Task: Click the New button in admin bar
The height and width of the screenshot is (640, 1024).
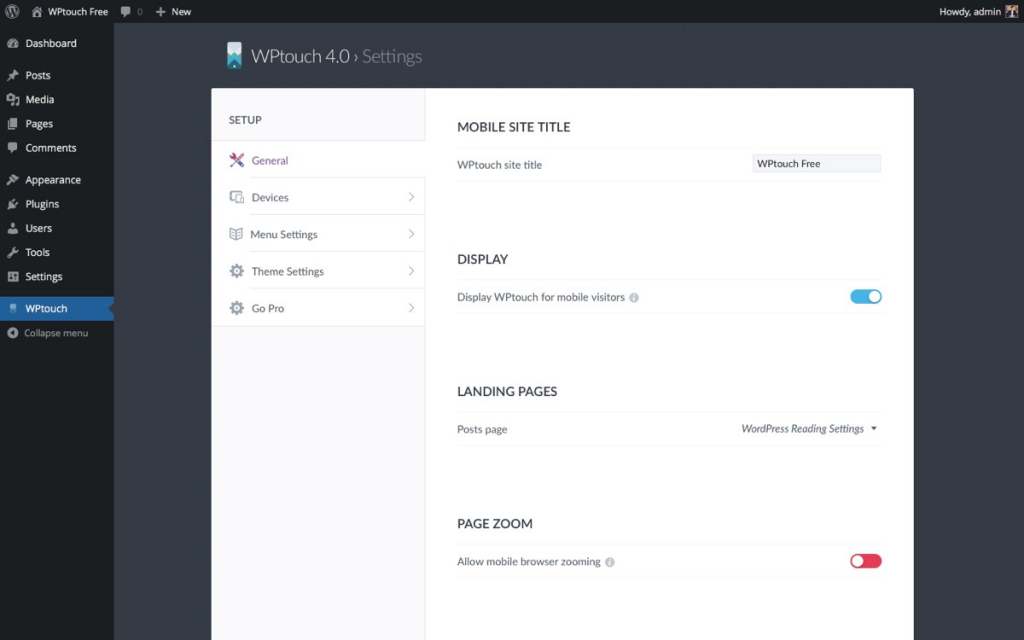Action: pyautogui.click(x=173, y=12)
